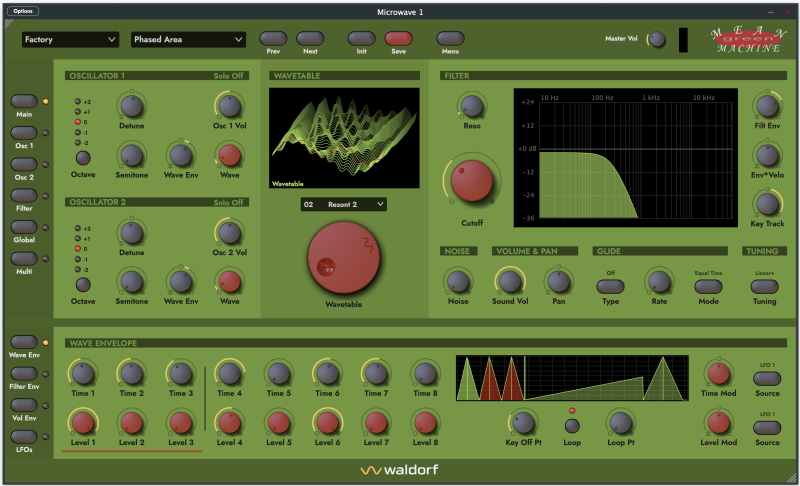
Task: Switch to the Multi page tab
Action: pyautogui.click(x=24, y=259)
